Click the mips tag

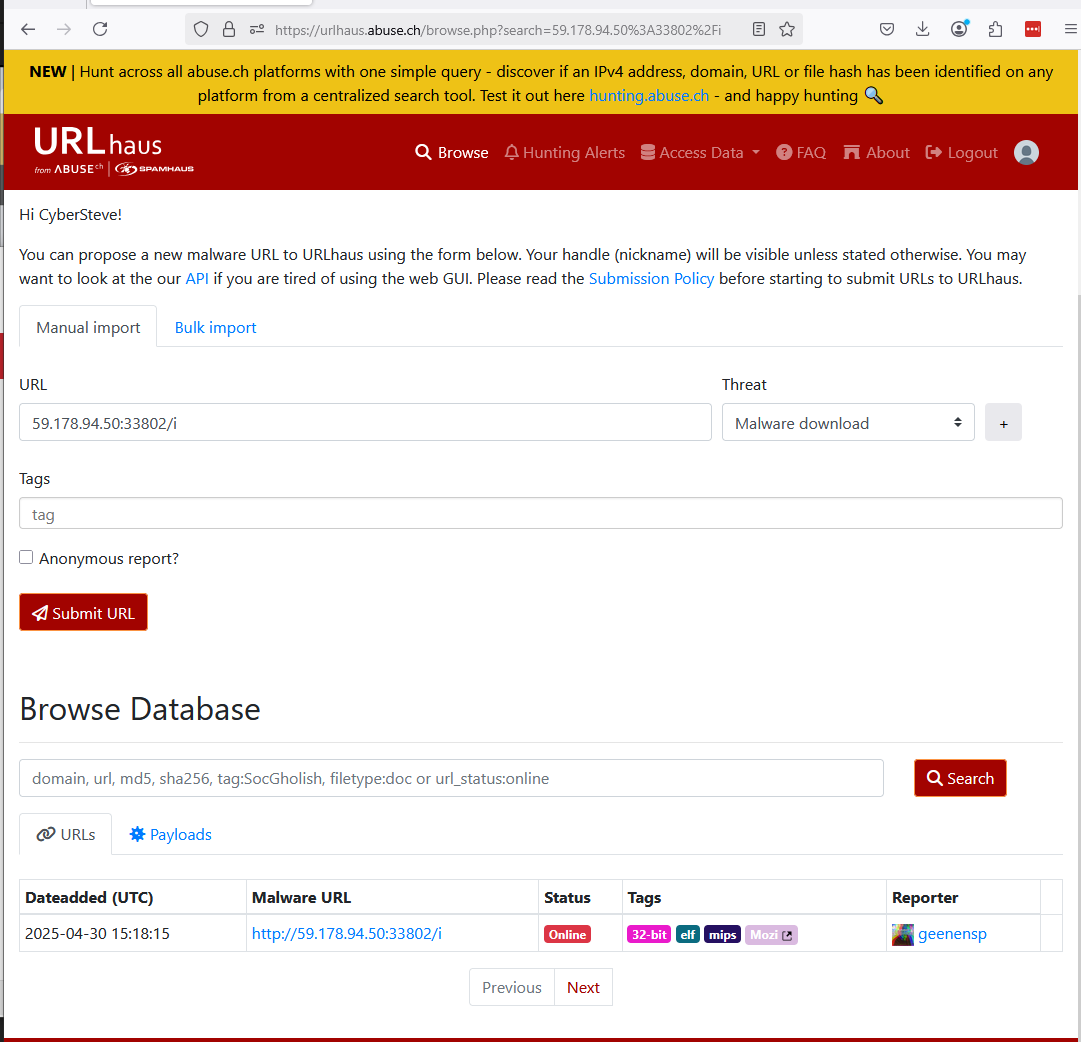(723, 934)
